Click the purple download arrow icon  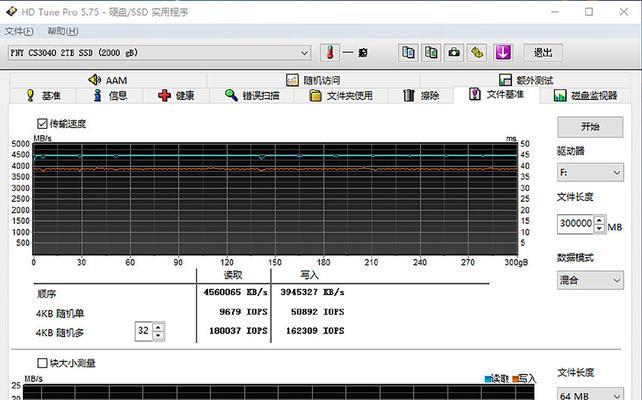tap(503, 52)
